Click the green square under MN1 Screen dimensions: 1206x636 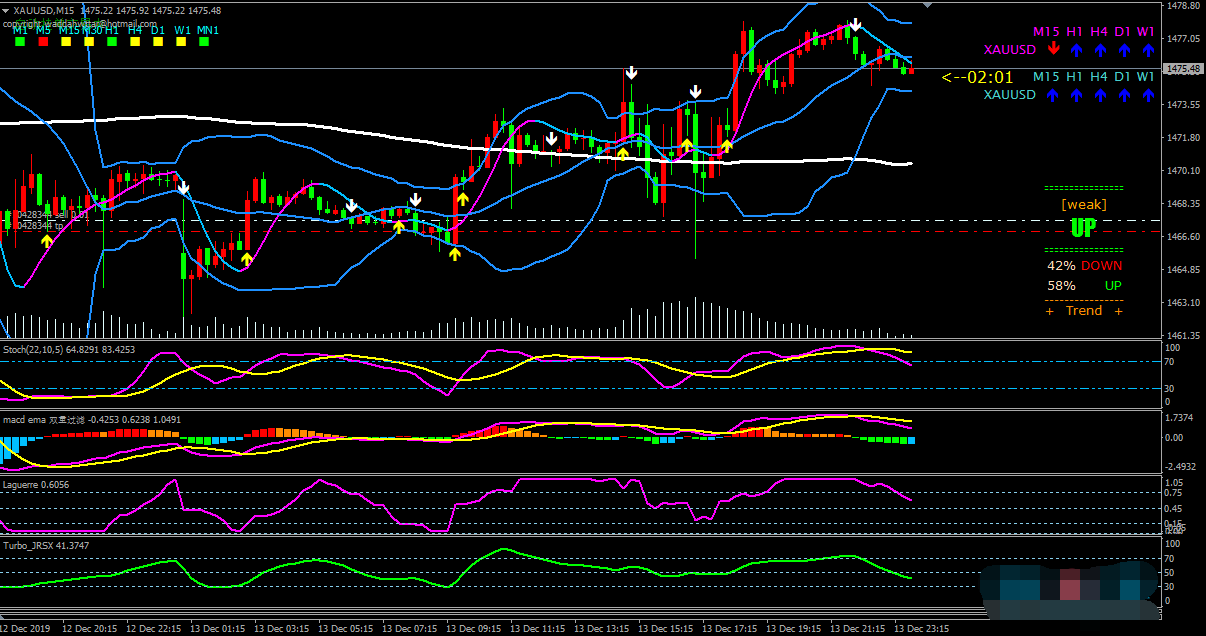click(x=205, y=43)
